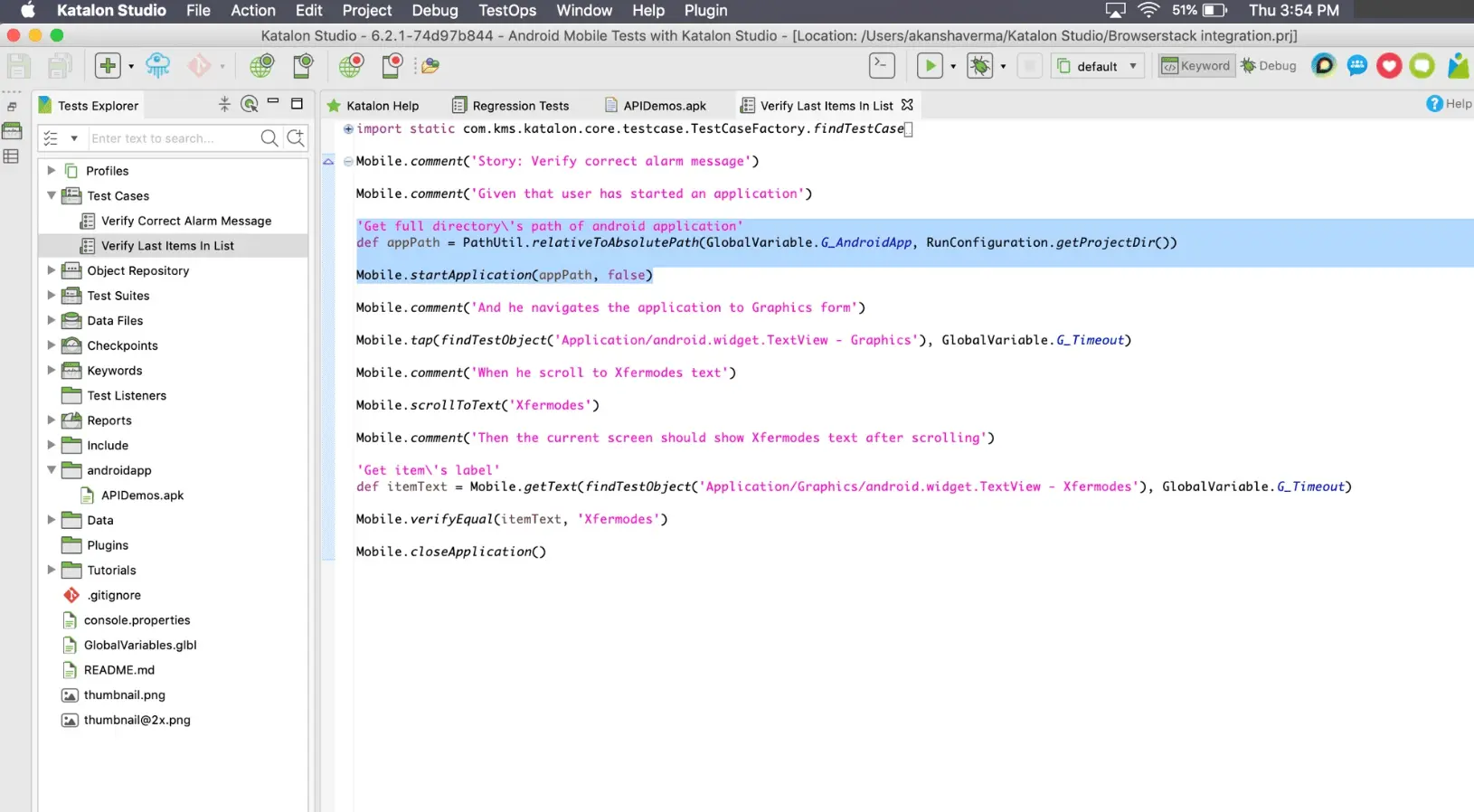The image size is (1474, 812).
Task: Switch to the Regression Tests tab
Action: tap(520, 106)
